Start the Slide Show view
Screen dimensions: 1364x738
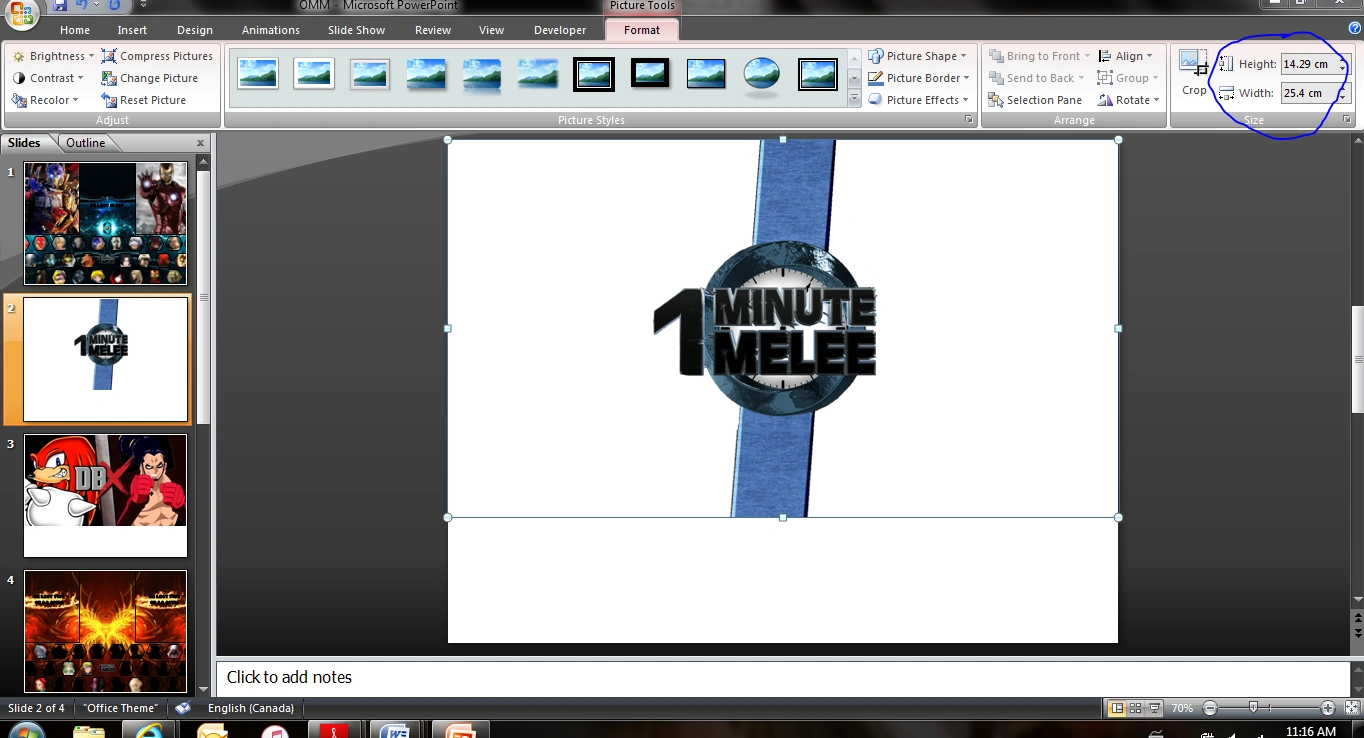point(1155,708)
